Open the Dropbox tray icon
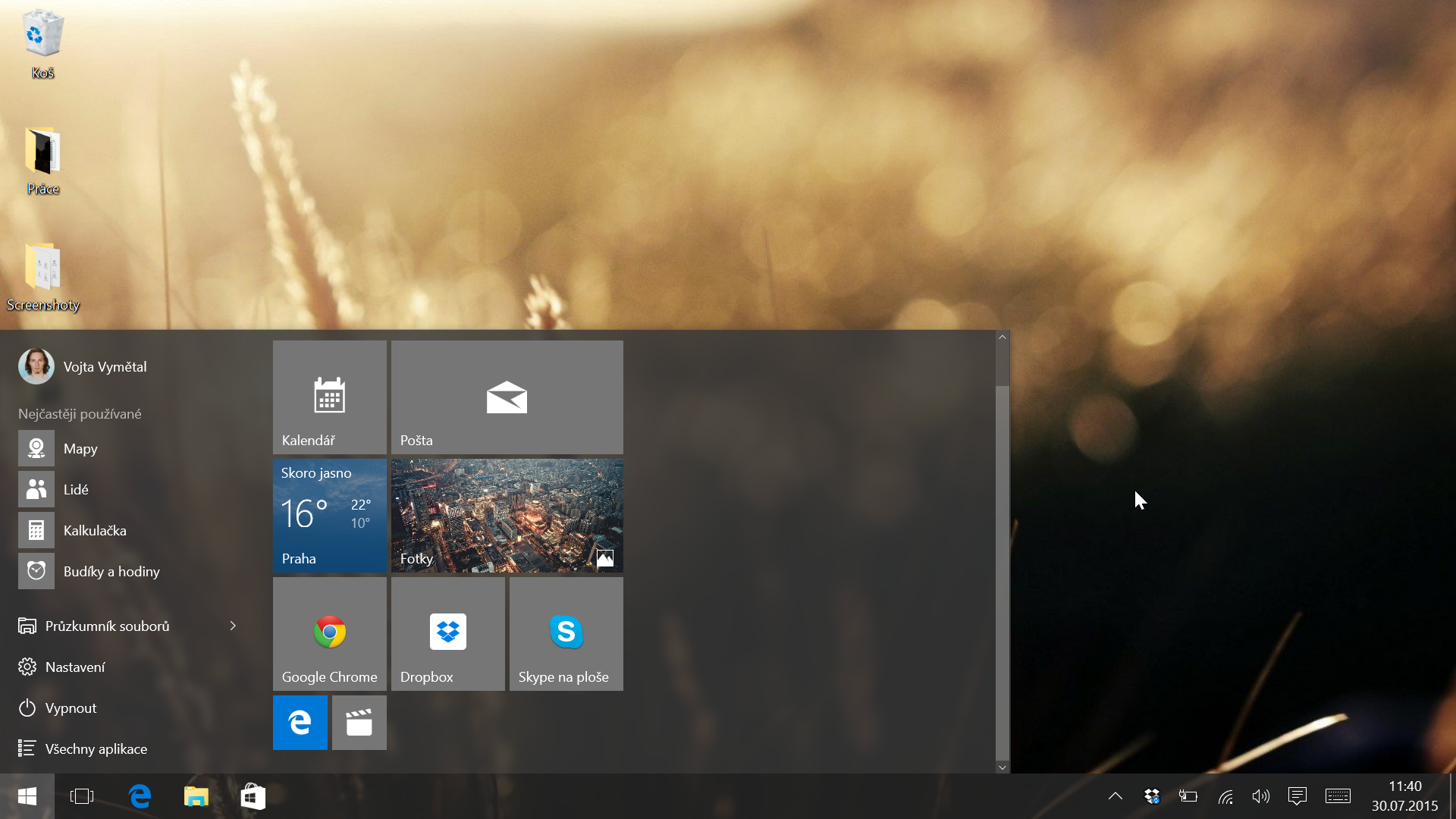Image resolution: width=1456 pixels, height=819 pixels. [1152, 796]
